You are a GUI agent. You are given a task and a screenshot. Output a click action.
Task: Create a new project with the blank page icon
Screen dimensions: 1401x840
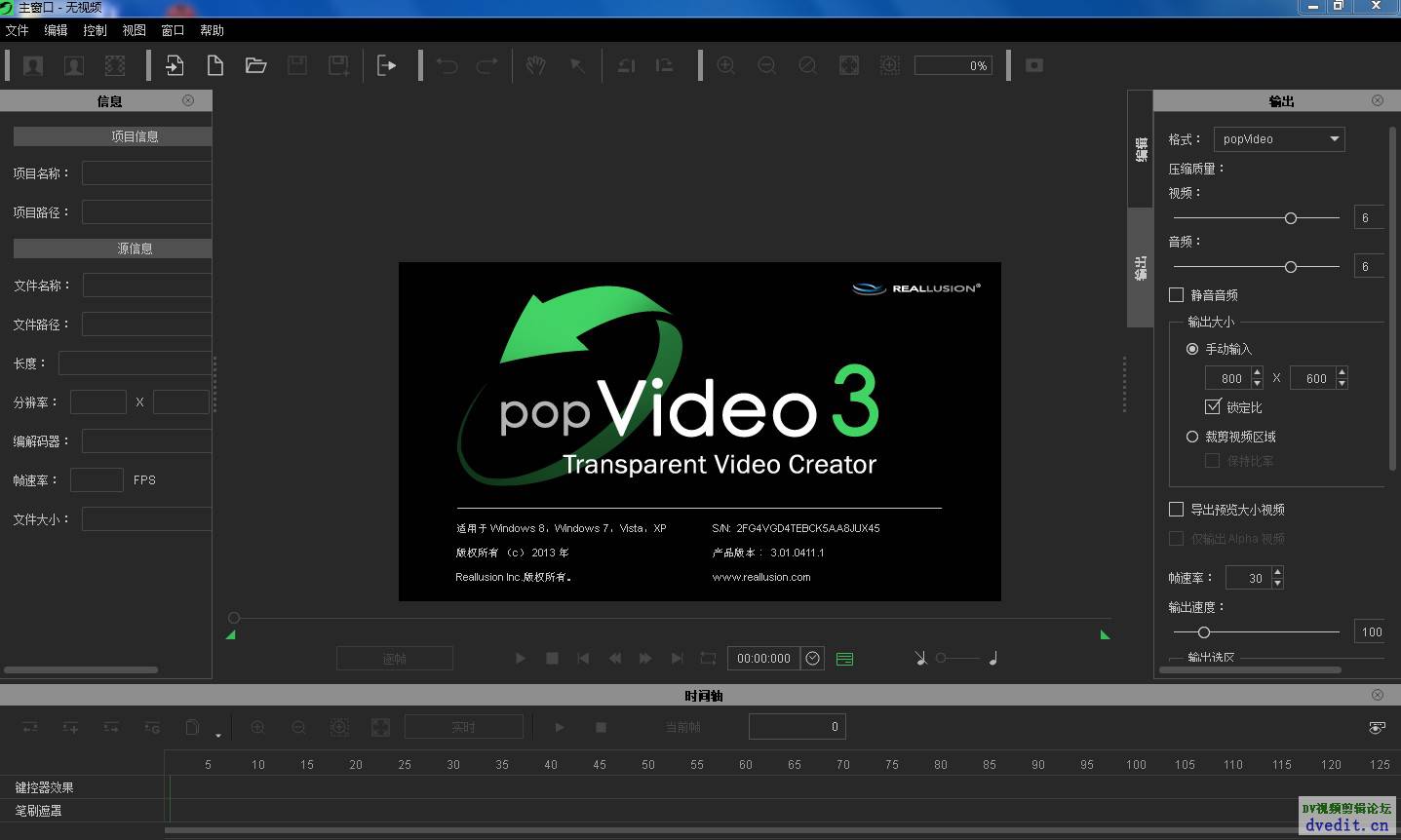pos(215,65)
